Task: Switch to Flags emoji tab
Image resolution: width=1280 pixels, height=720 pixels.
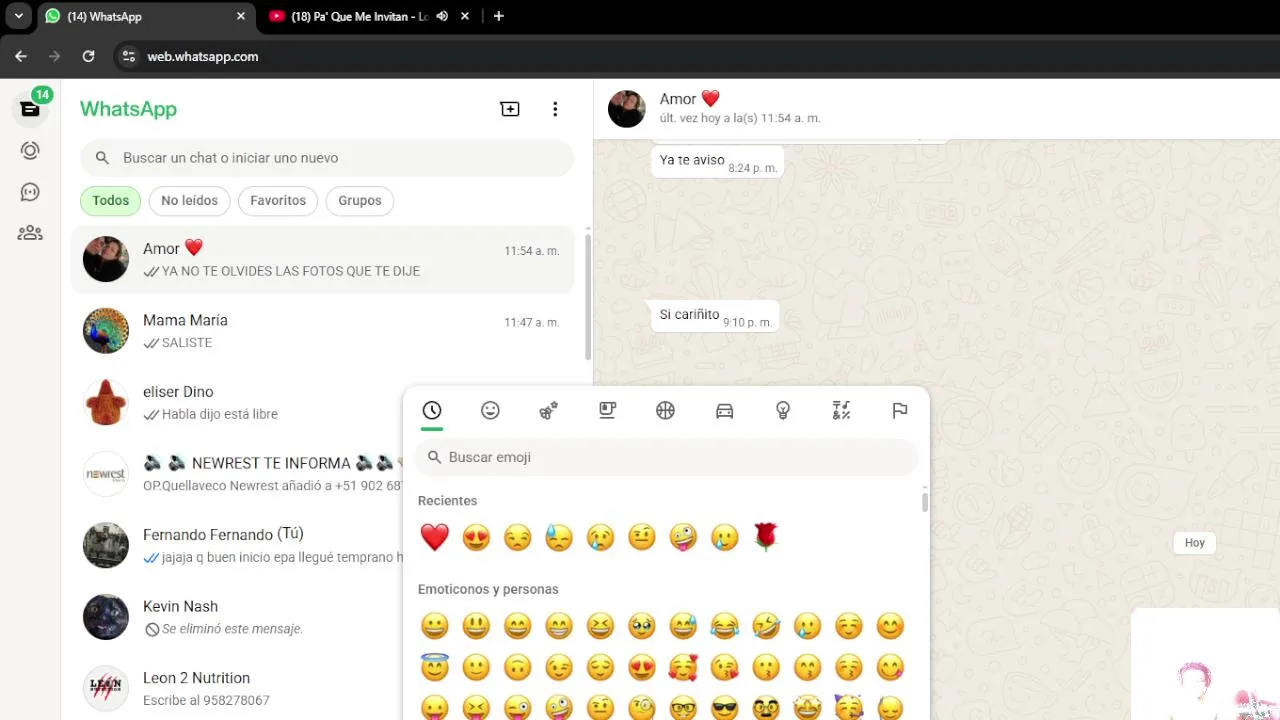Action: (x=900, y=410)
